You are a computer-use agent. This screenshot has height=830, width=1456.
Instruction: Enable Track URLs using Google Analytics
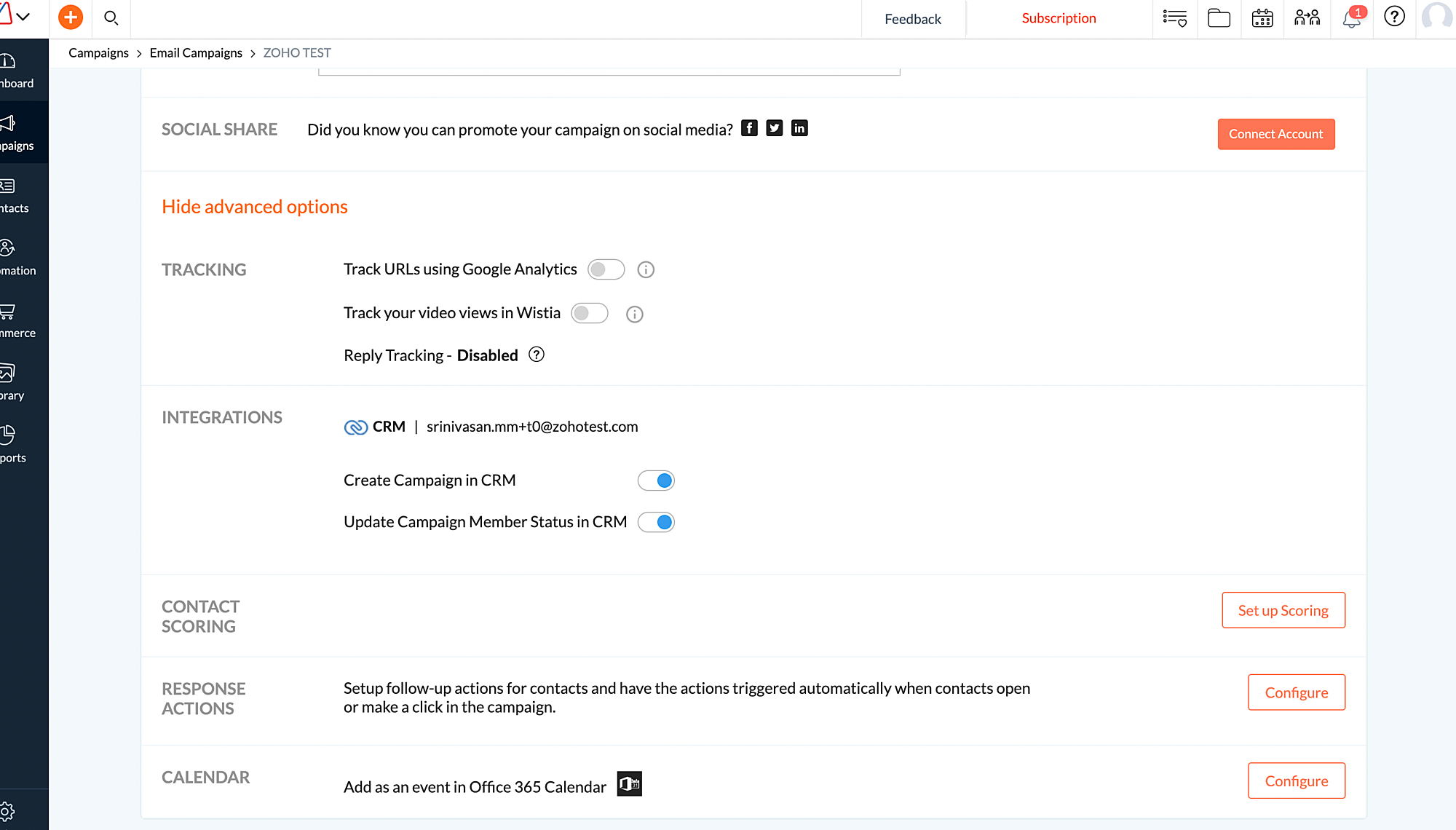click(x=606, y=269)
